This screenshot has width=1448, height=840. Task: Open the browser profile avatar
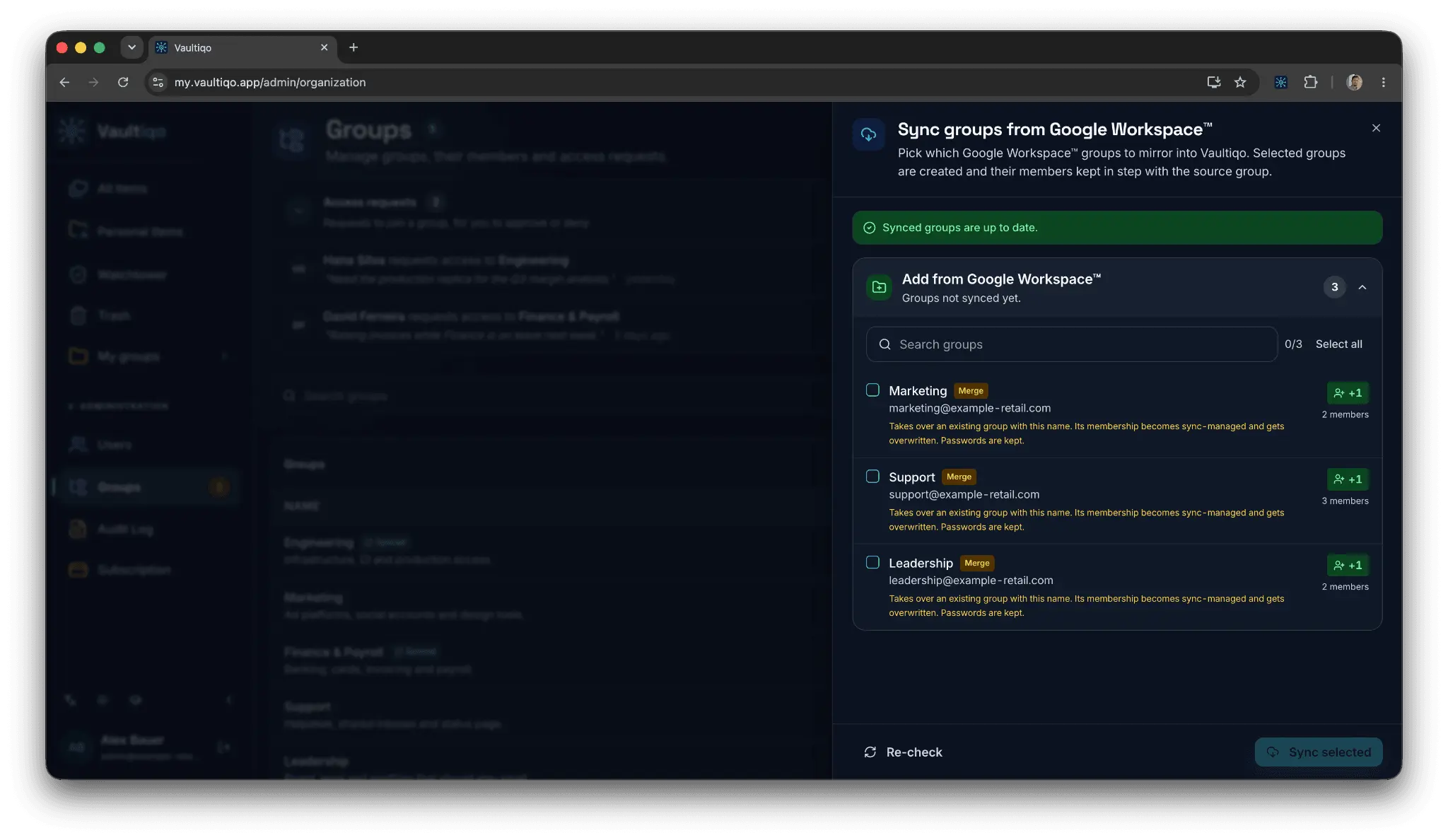pos(1354,82)
